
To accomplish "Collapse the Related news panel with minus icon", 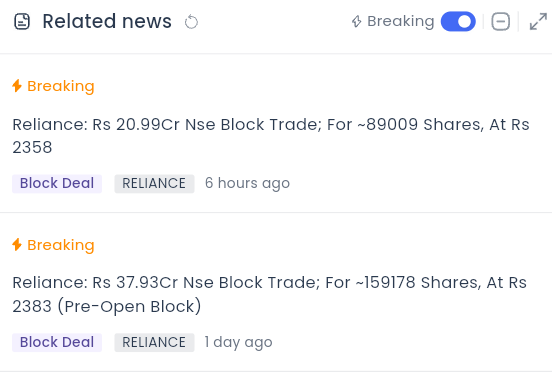I will coord(501,21).
